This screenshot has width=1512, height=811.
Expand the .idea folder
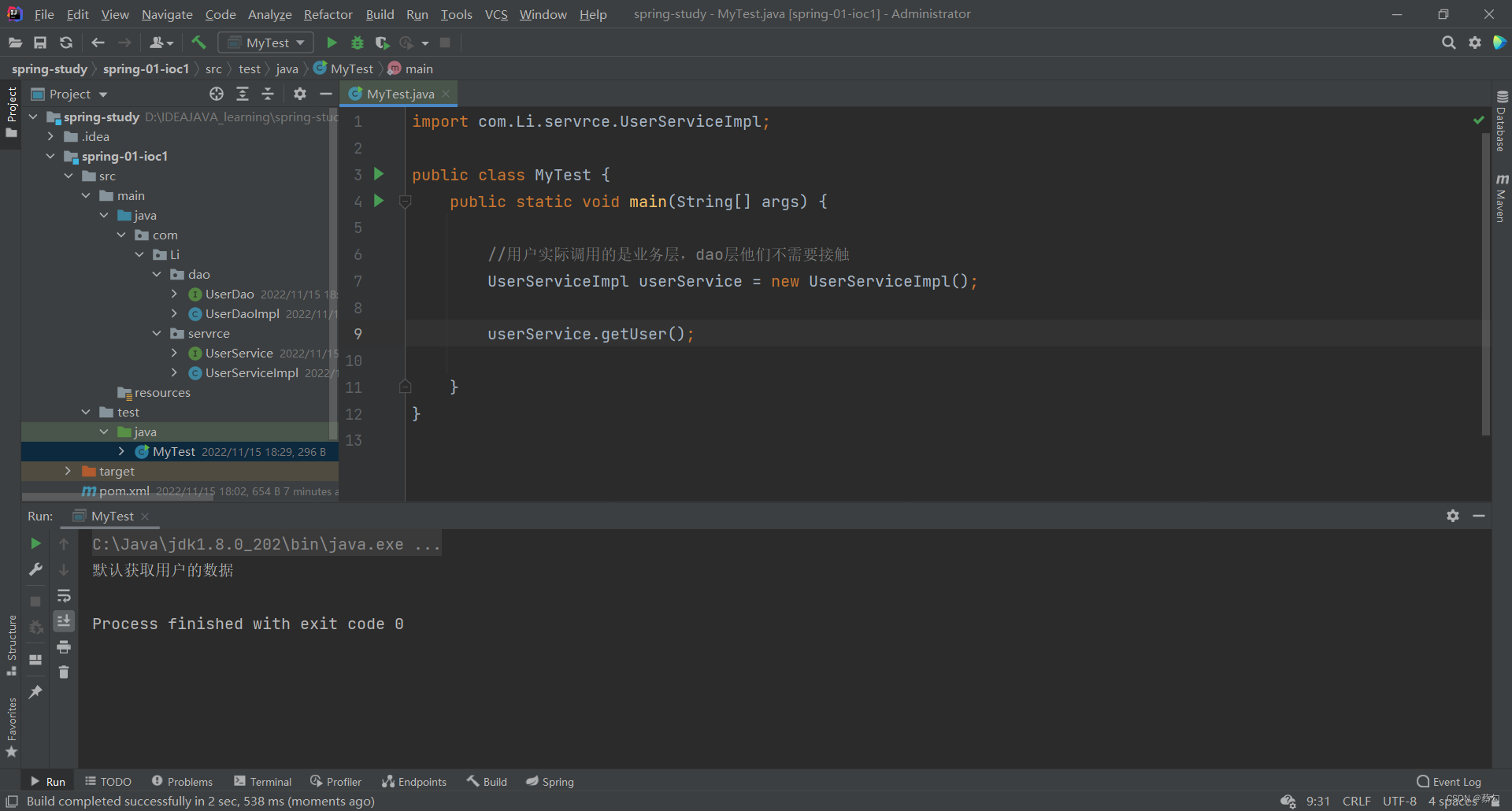[50, 136]
